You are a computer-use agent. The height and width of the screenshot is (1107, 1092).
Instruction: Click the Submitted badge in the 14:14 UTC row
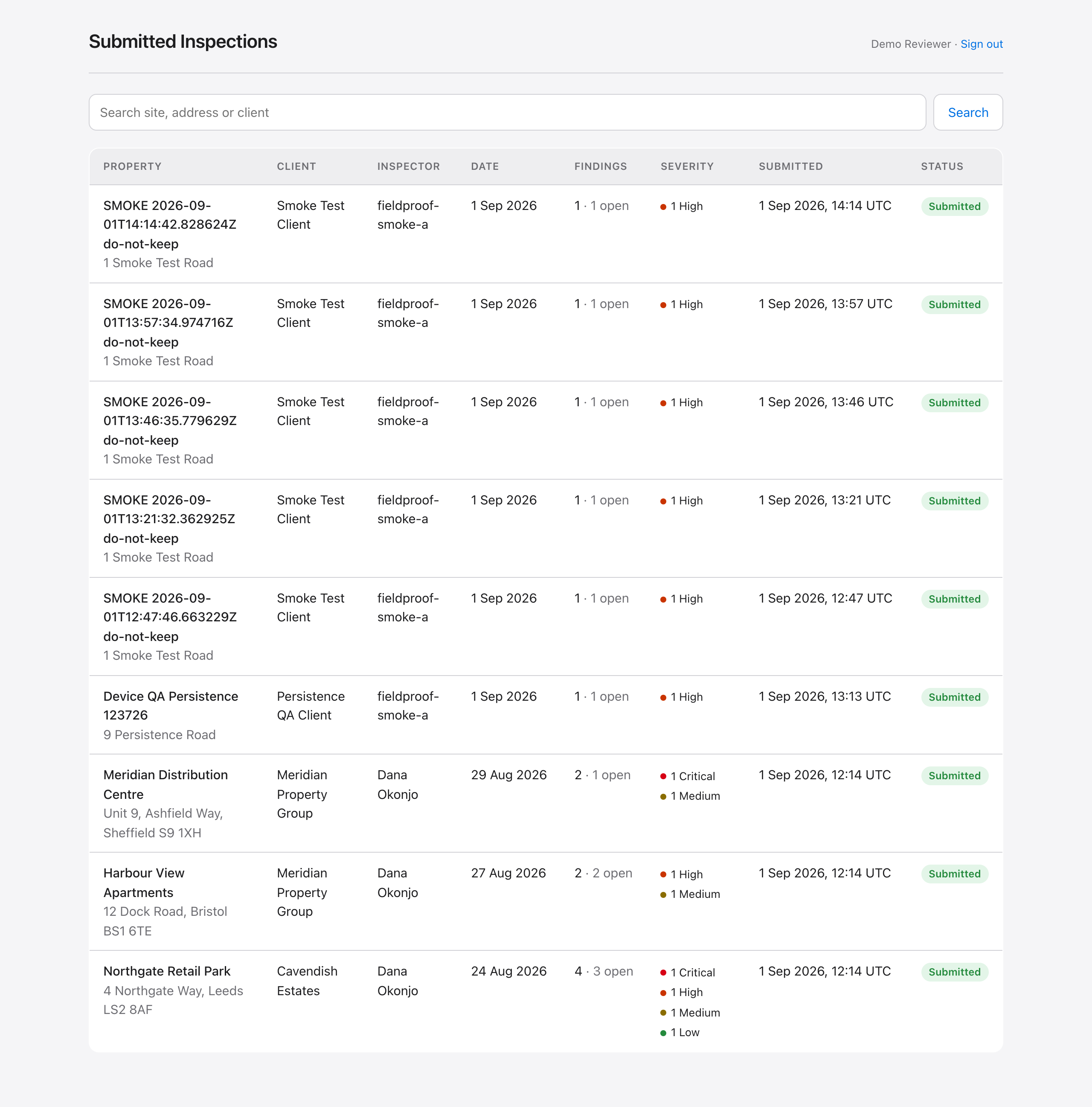click(x=955, y=206)
